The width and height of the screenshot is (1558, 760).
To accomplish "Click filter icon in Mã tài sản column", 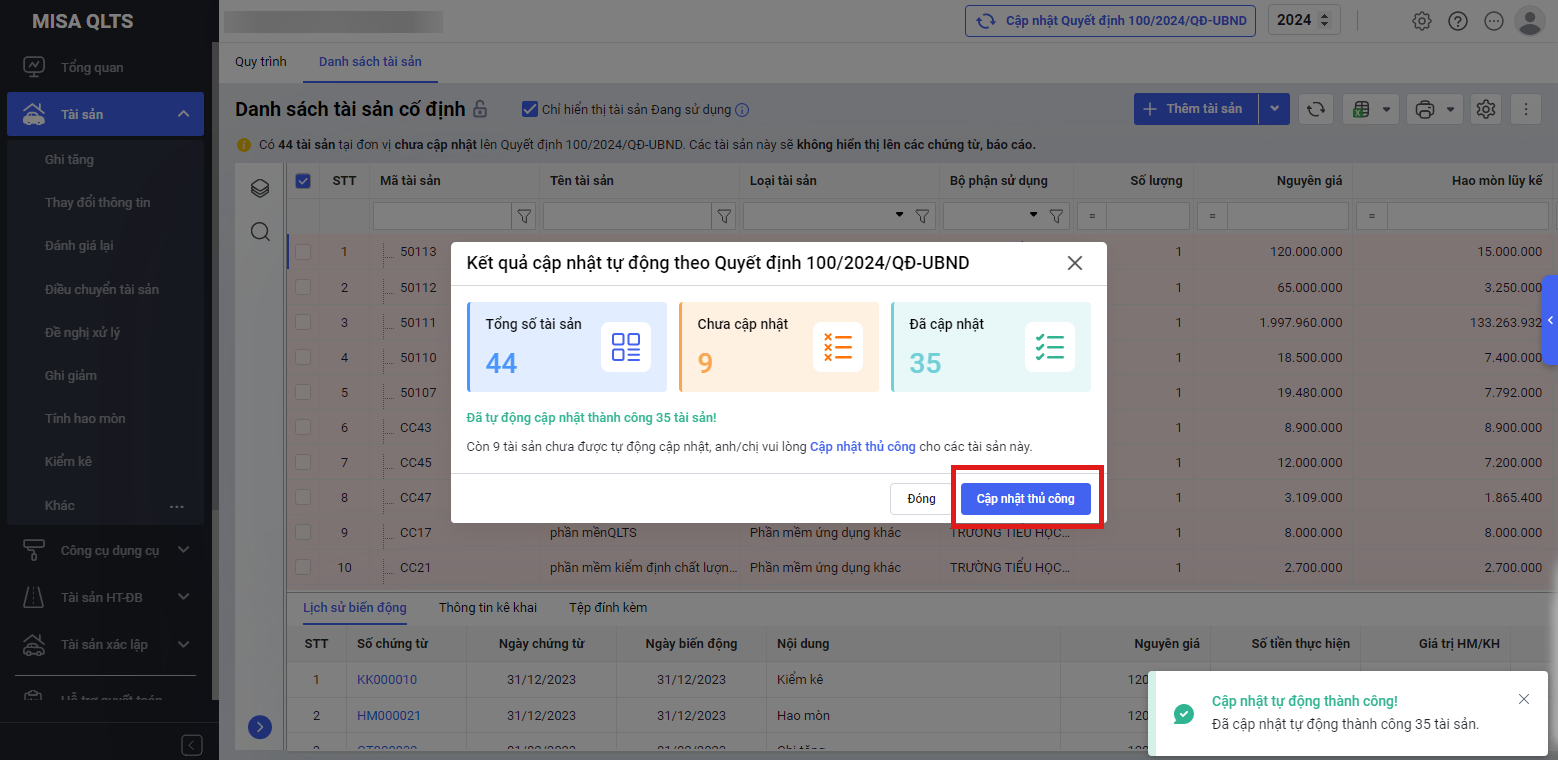I will (x=524, y=215).
